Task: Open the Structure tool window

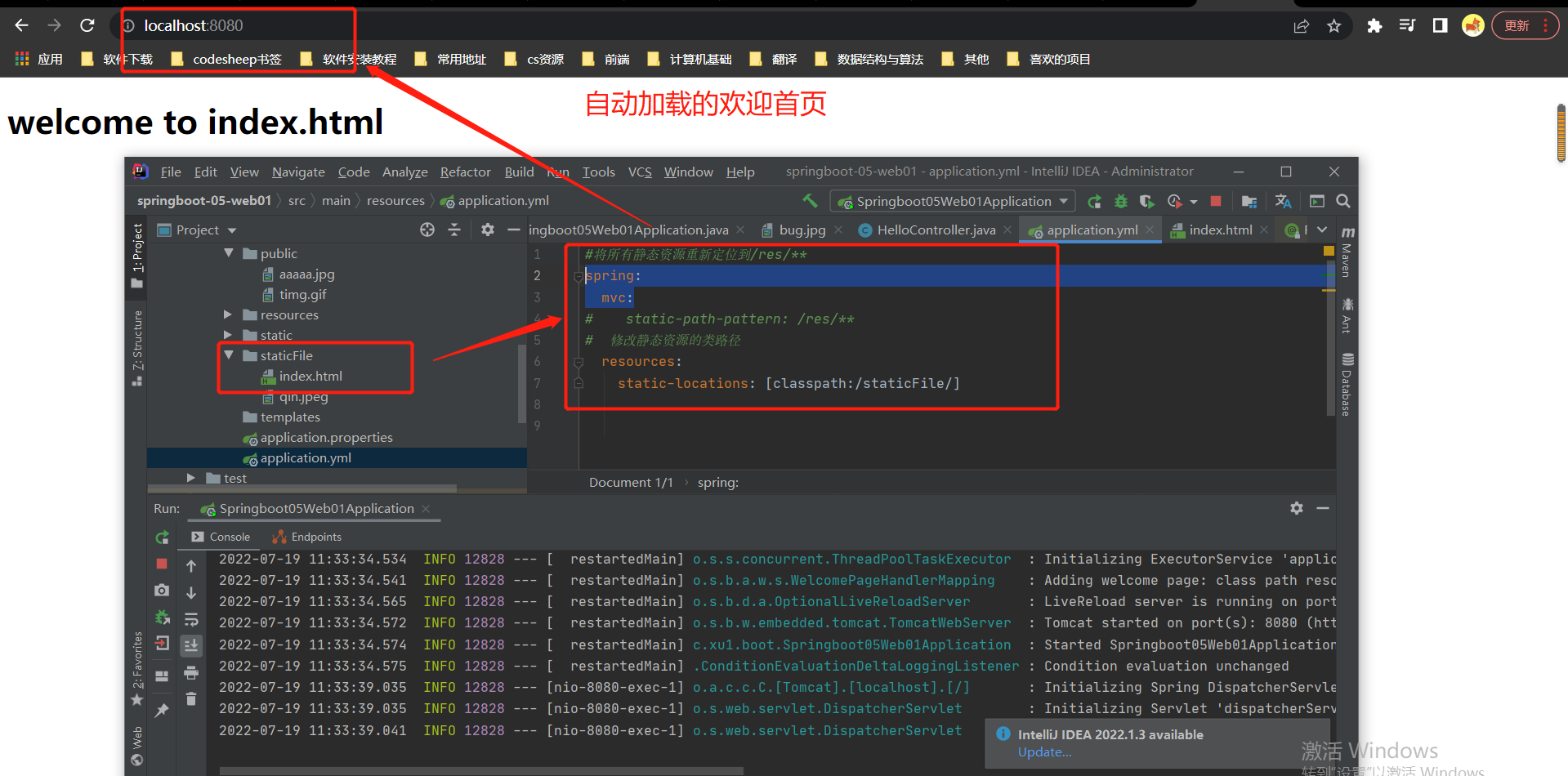Action: [x=137, y=347]
